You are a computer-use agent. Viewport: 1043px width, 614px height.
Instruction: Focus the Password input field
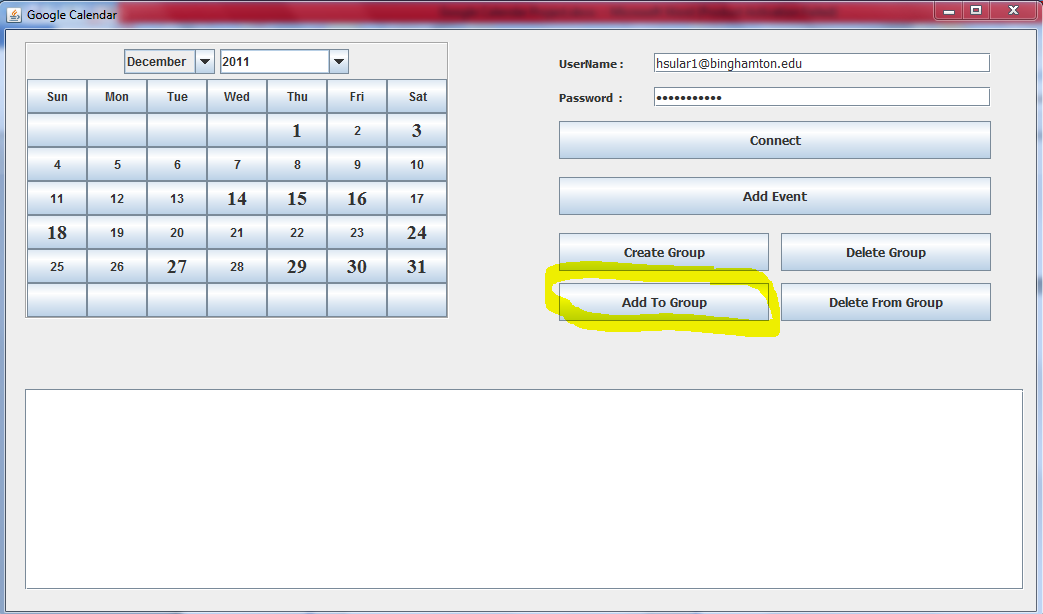click(x=820, y=97)
